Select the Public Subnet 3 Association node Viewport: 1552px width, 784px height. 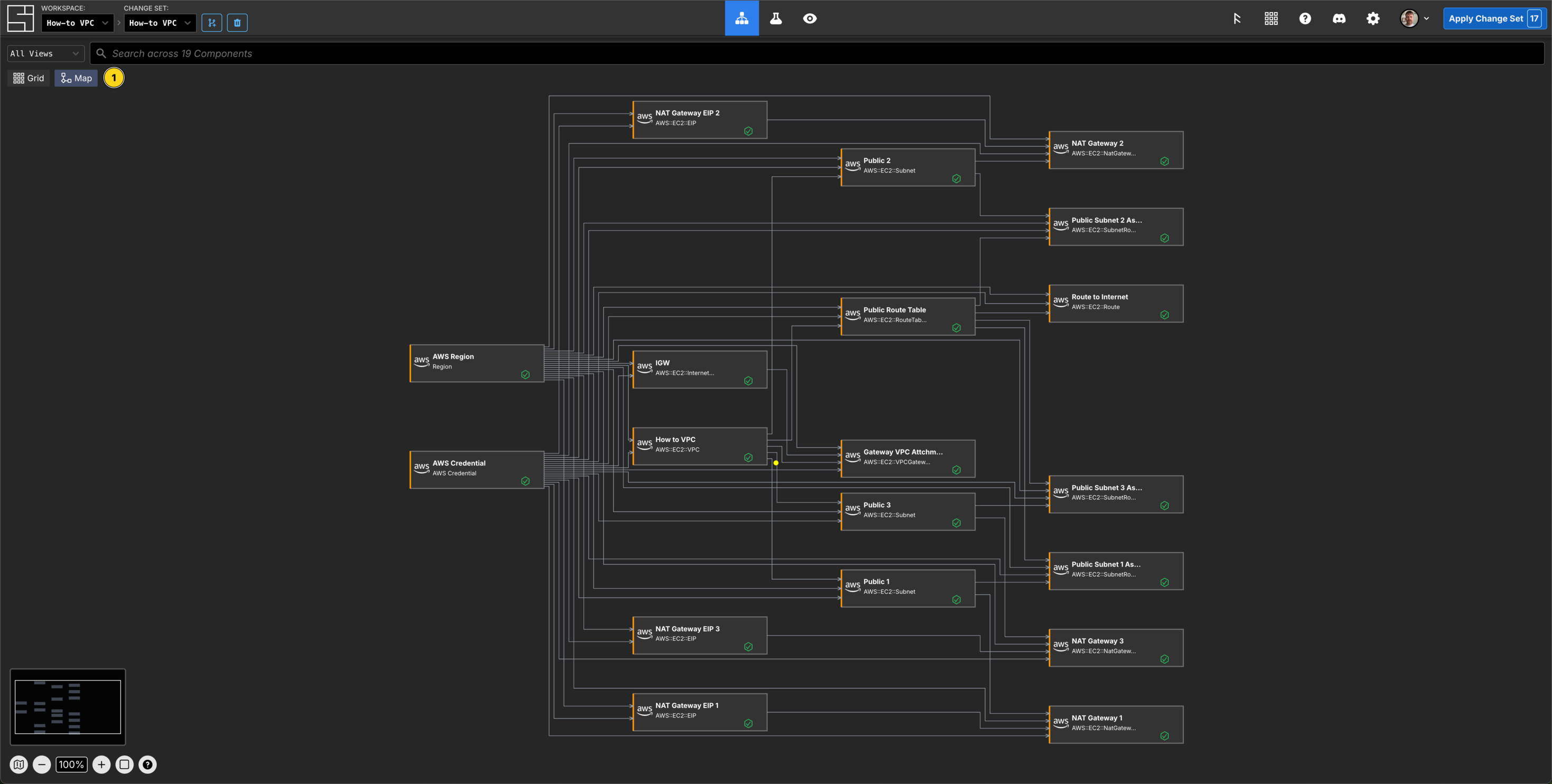click(x=1116, y=494)
